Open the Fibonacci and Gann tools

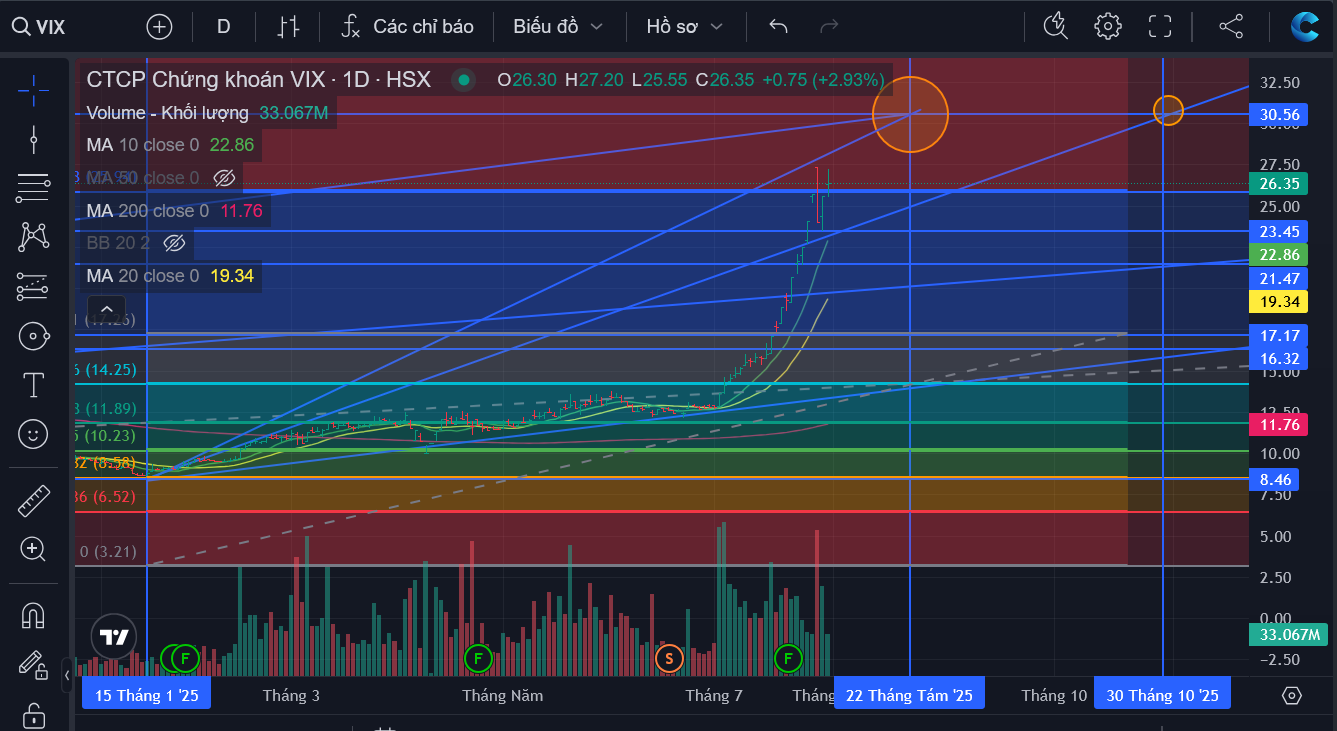[33, 186]
